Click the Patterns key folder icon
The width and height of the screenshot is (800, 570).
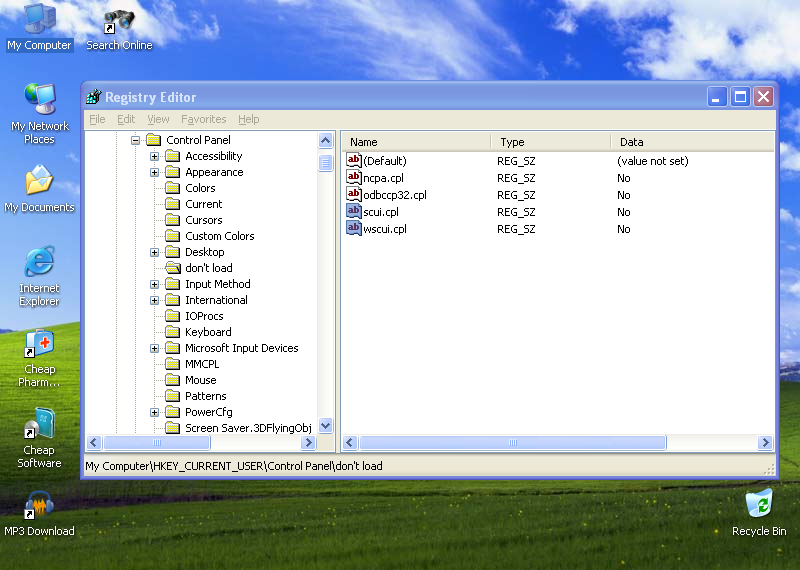(x=173, y=395)
